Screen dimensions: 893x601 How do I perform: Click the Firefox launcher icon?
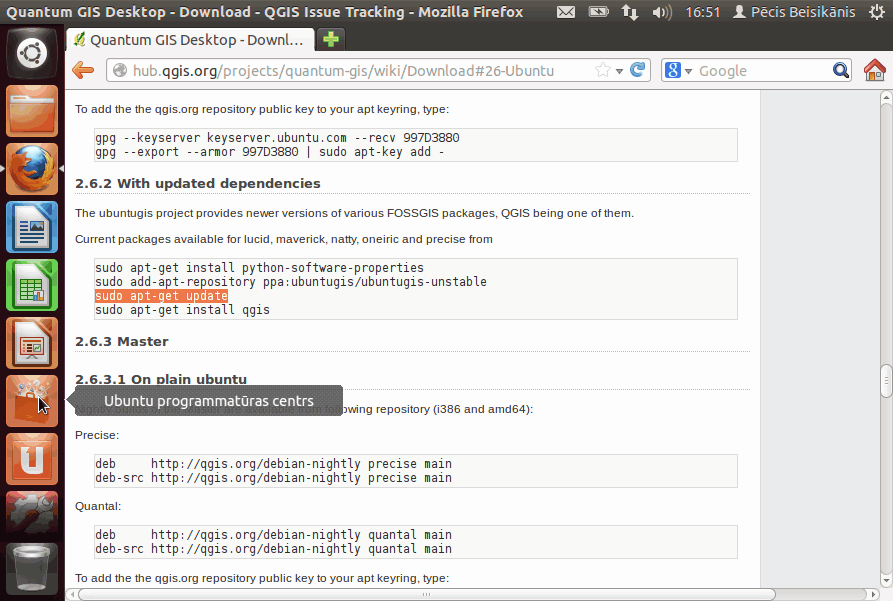point(32,169)
